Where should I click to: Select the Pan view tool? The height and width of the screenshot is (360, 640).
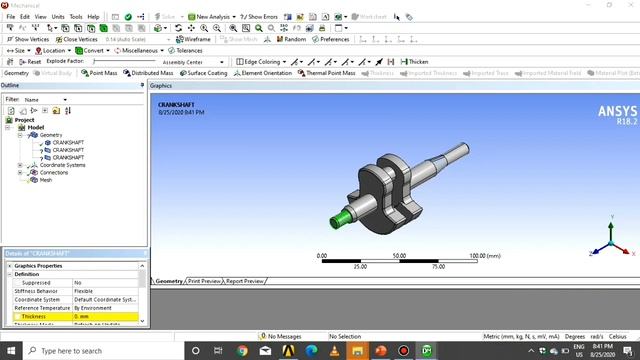click(191, 28)
